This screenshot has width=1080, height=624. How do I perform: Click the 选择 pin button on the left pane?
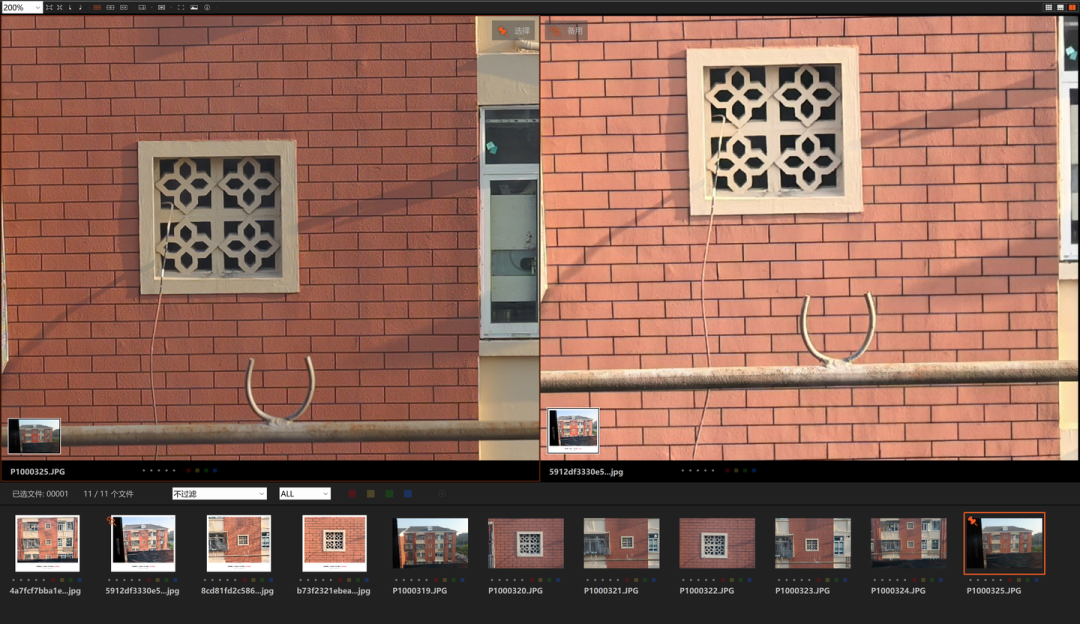(514, 31)
